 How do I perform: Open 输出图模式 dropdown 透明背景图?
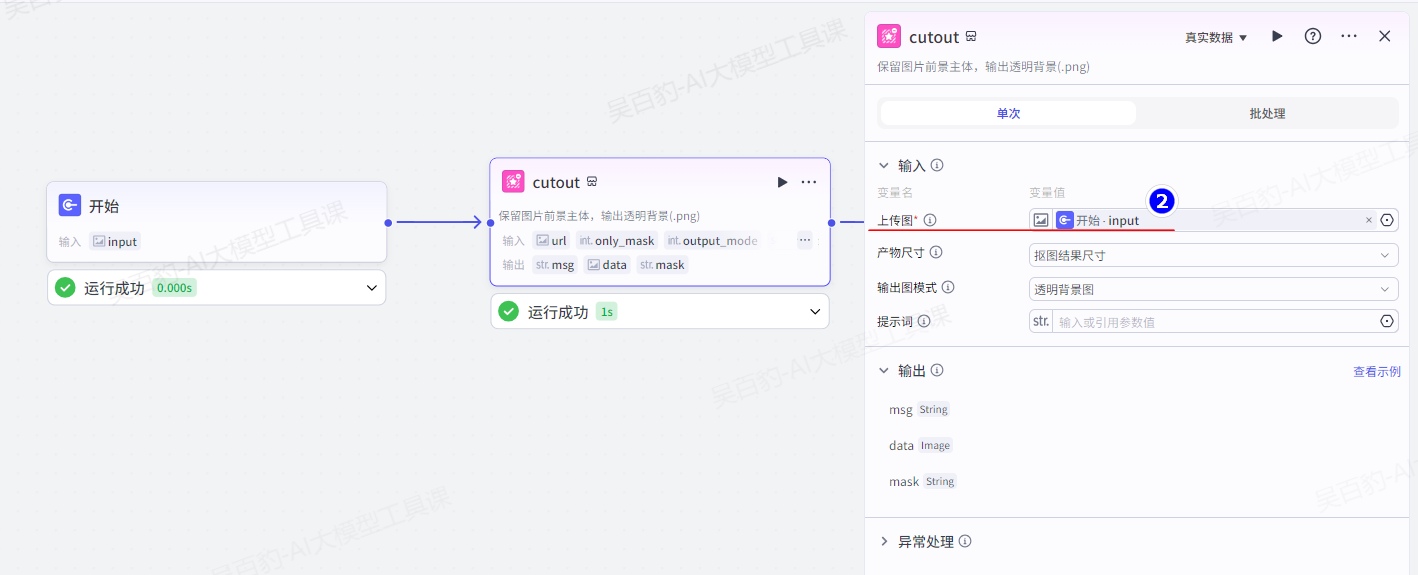tap(1213, 289)
